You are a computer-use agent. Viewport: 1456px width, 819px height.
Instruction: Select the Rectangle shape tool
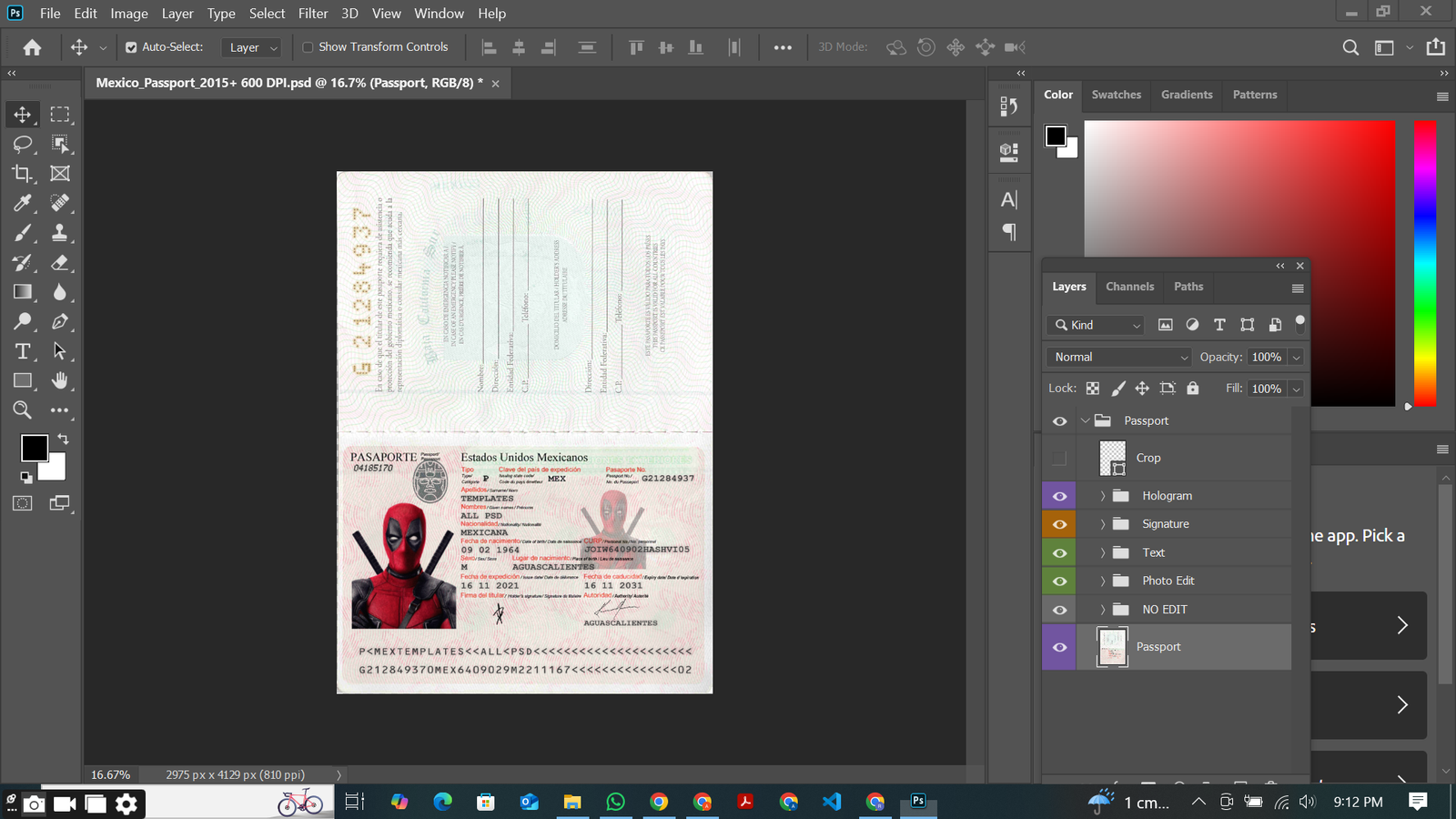click(x=23, y=380)
